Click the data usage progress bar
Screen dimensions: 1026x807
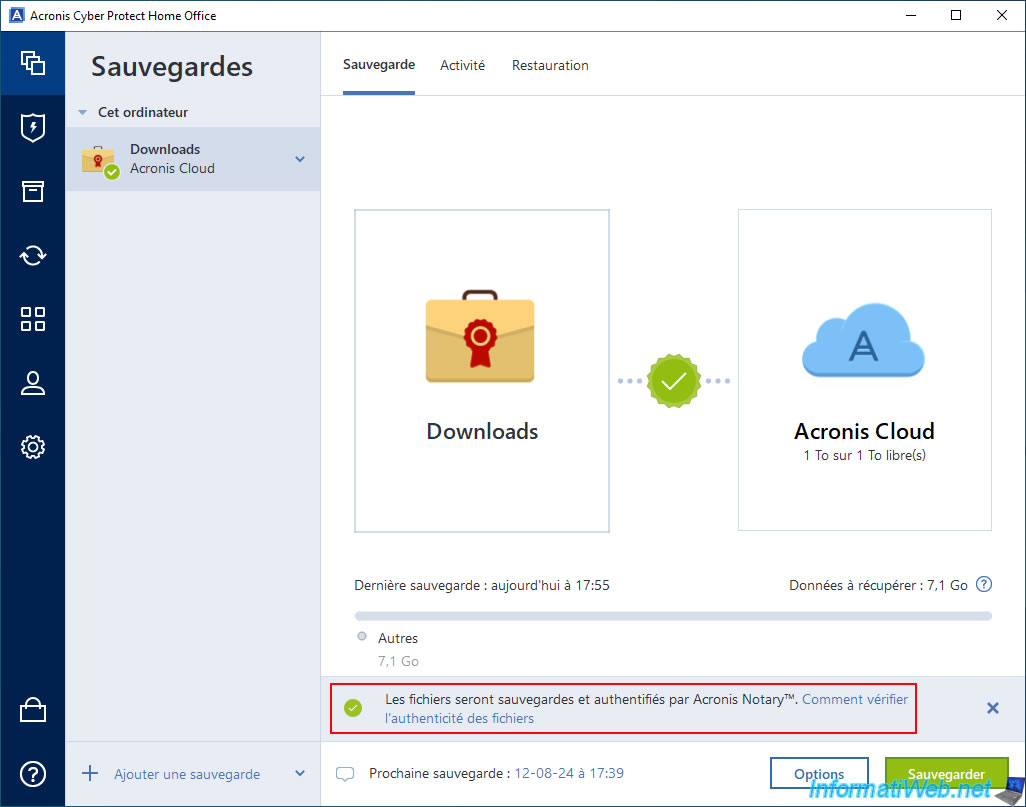click(673, 616)
